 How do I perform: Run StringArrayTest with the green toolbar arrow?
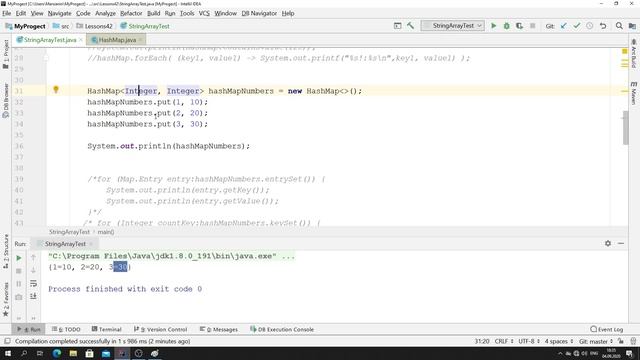493,26
